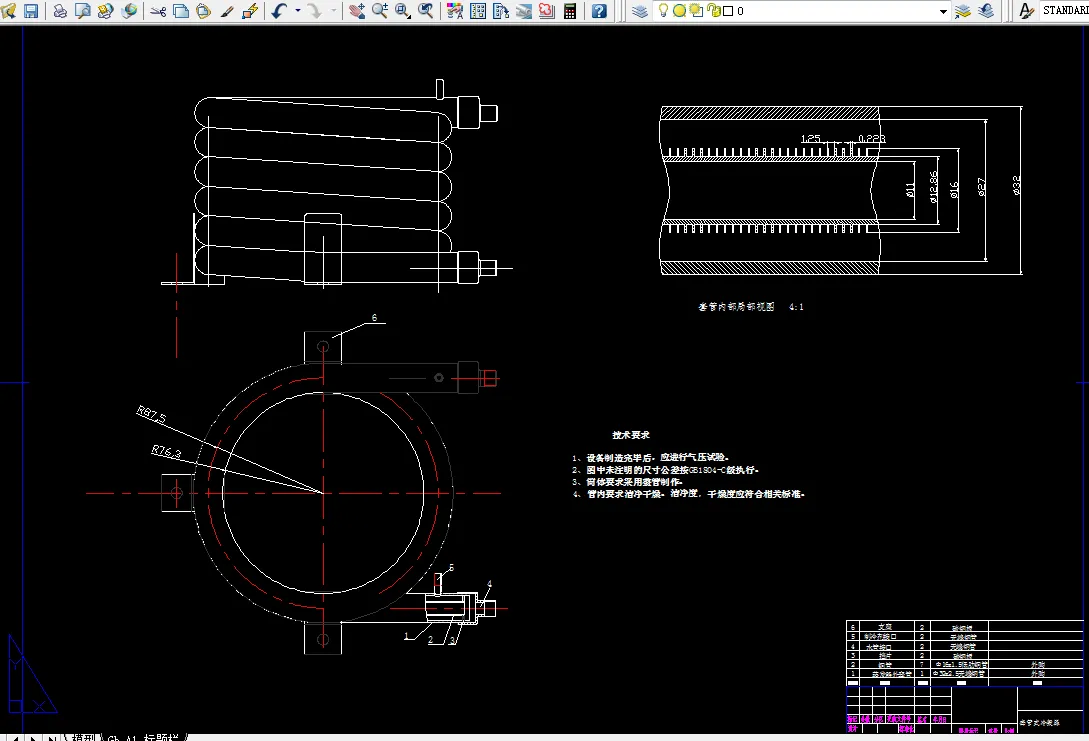This screenshot has height=741, width=1089.
Task: Click the layer 0 color swatch square
Action: [727, 11]
